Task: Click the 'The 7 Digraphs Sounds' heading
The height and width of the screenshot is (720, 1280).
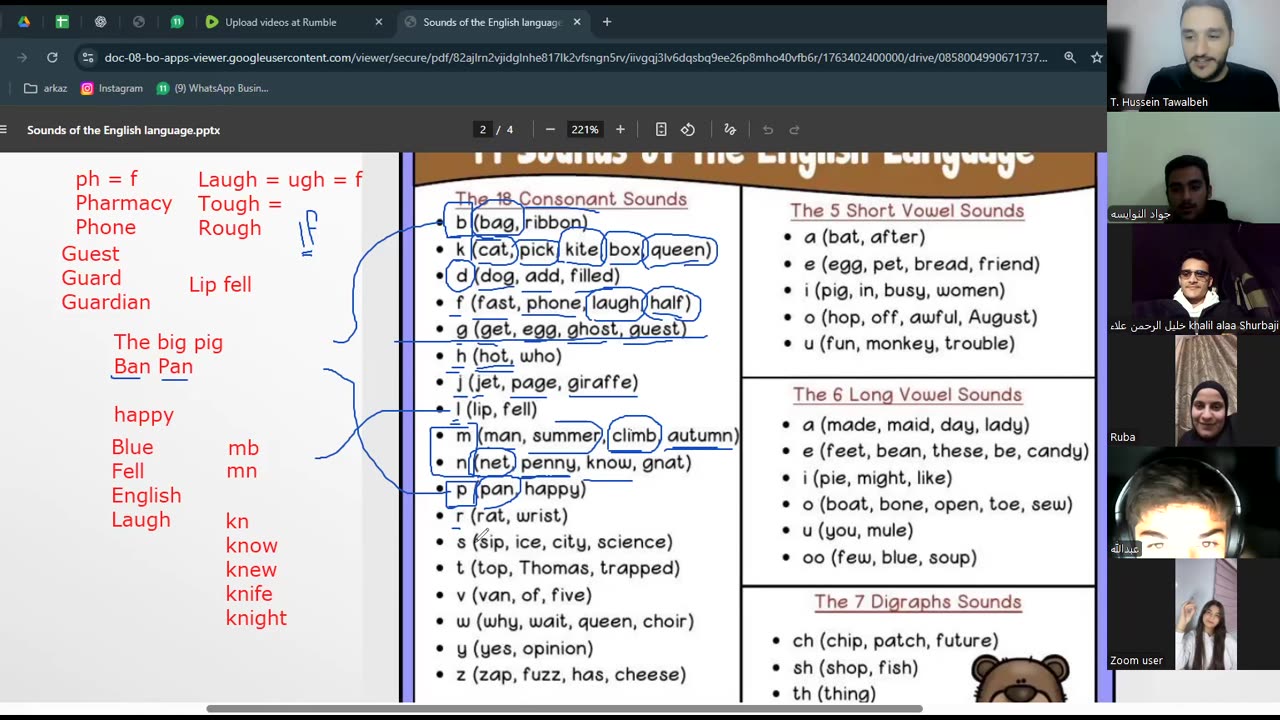Action: click(917, 602)
